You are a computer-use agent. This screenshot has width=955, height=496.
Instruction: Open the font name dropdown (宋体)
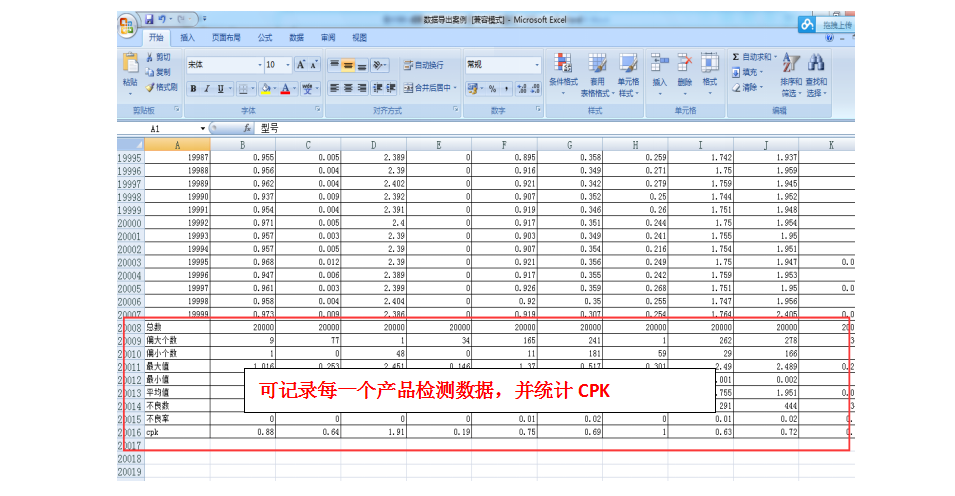click(x=260, y=64)
